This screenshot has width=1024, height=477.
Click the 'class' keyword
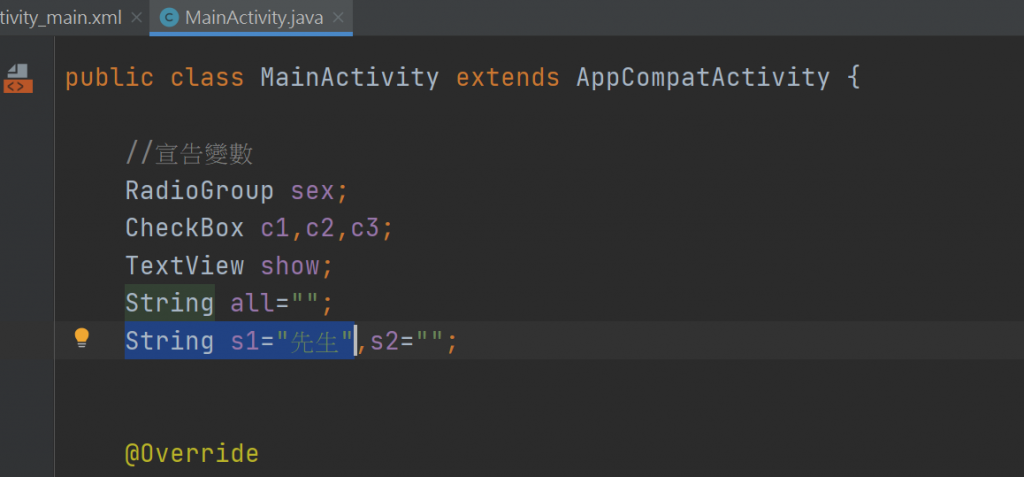click(207, 78)
